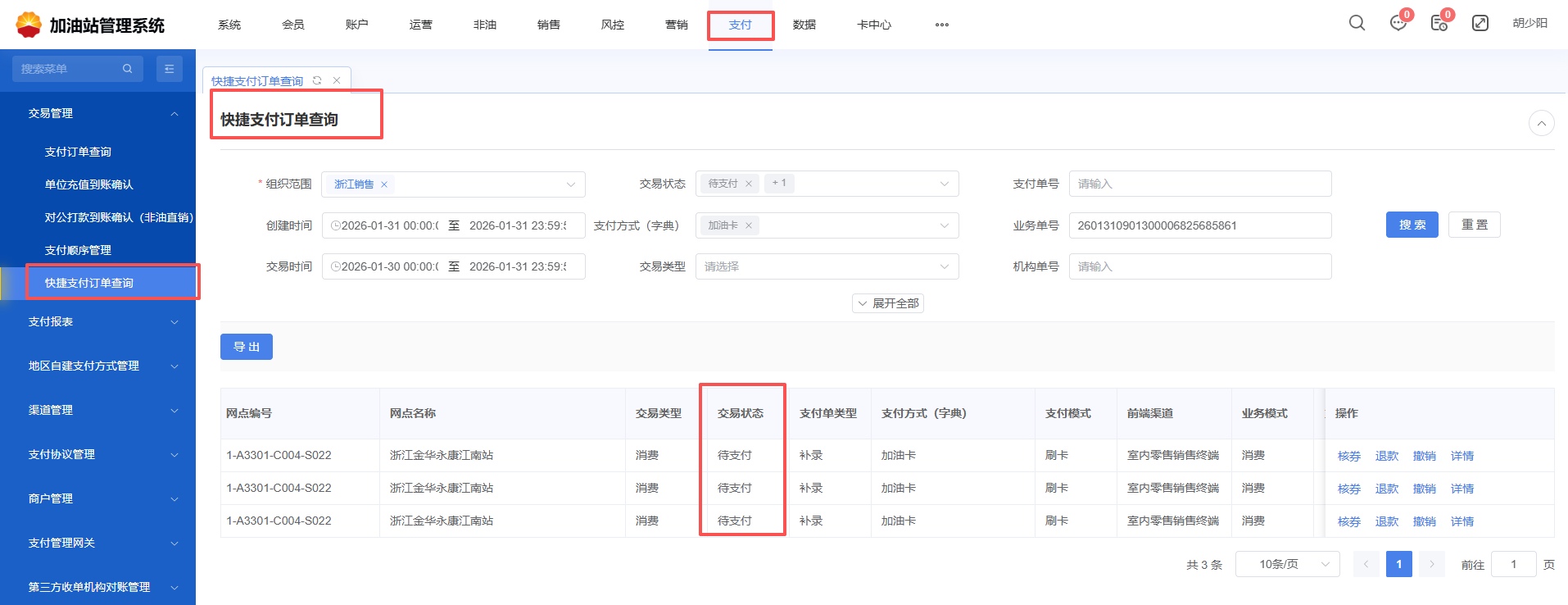Click 详情 link in the first row
1568x605 pixels.
pos(1462,456)
